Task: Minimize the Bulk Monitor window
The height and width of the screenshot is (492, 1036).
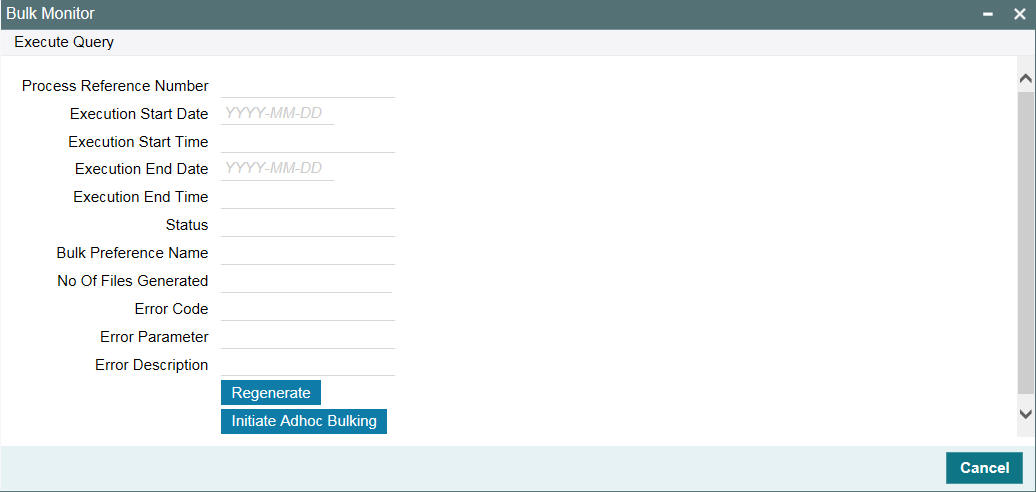Action: (x=988, y=15)
